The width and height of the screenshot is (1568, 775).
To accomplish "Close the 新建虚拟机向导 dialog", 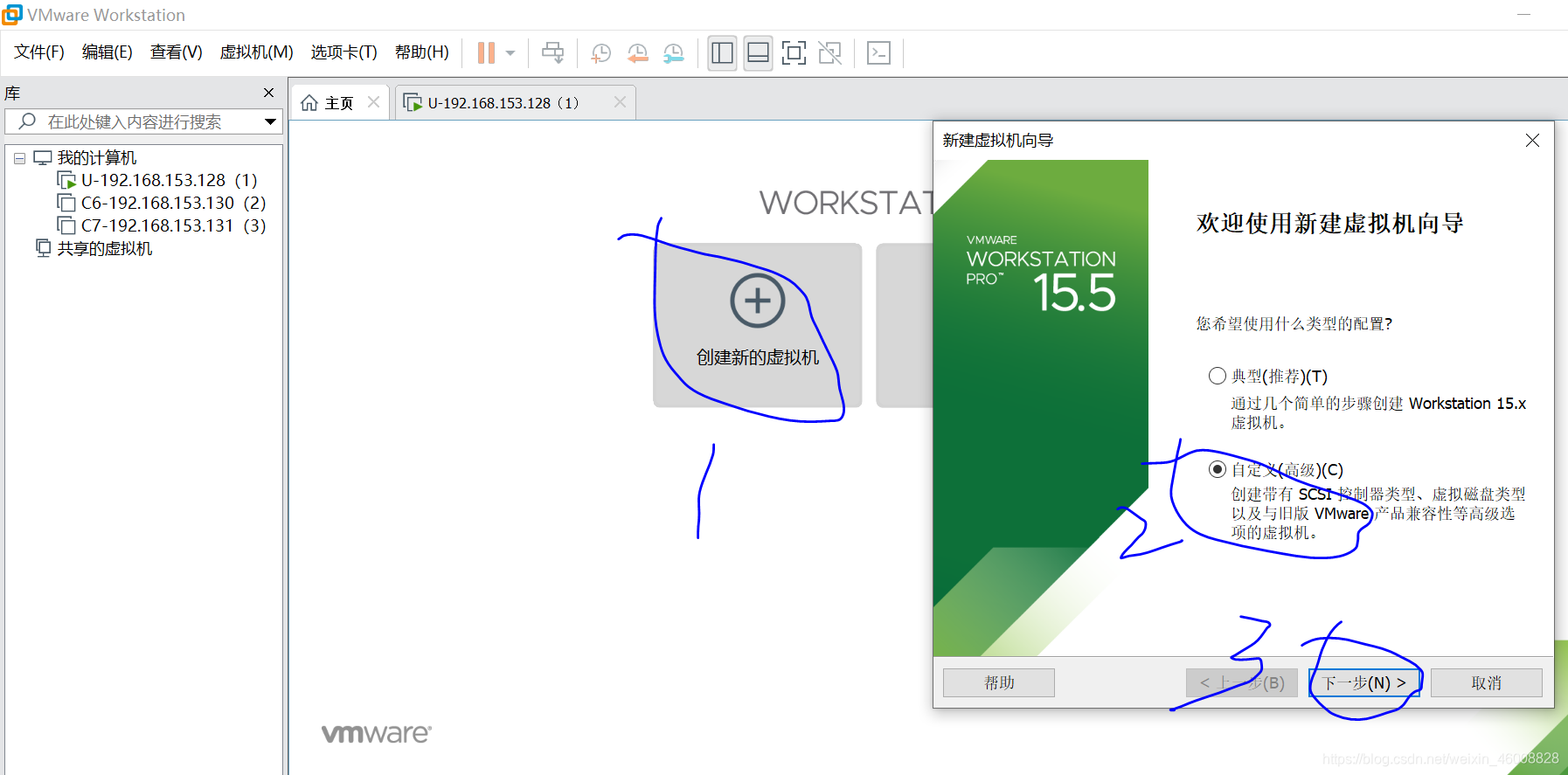I will (1532, 141).
